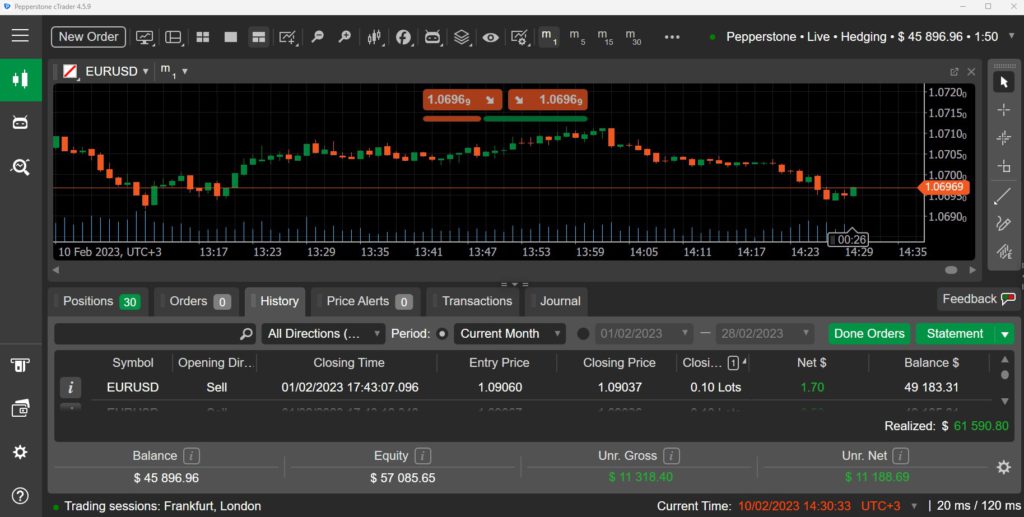Open the chart objects layers icon
The width and height of the screenshot is (1024, 517).
click(462, 37)
